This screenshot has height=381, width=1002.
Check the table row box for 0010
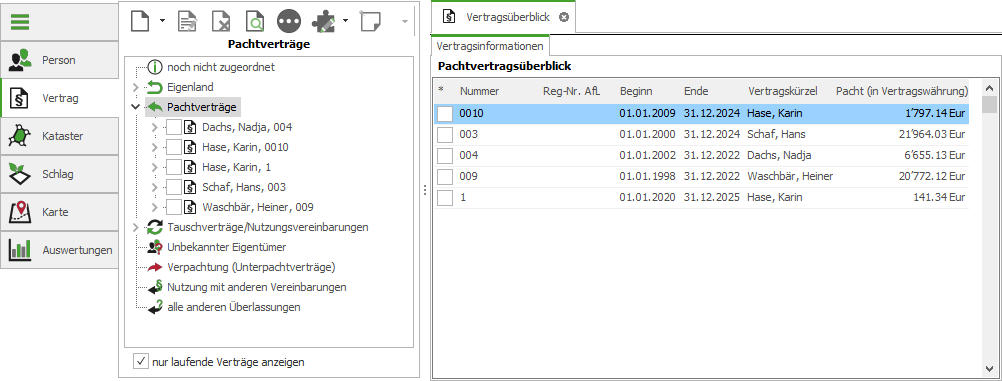(445, 114)
